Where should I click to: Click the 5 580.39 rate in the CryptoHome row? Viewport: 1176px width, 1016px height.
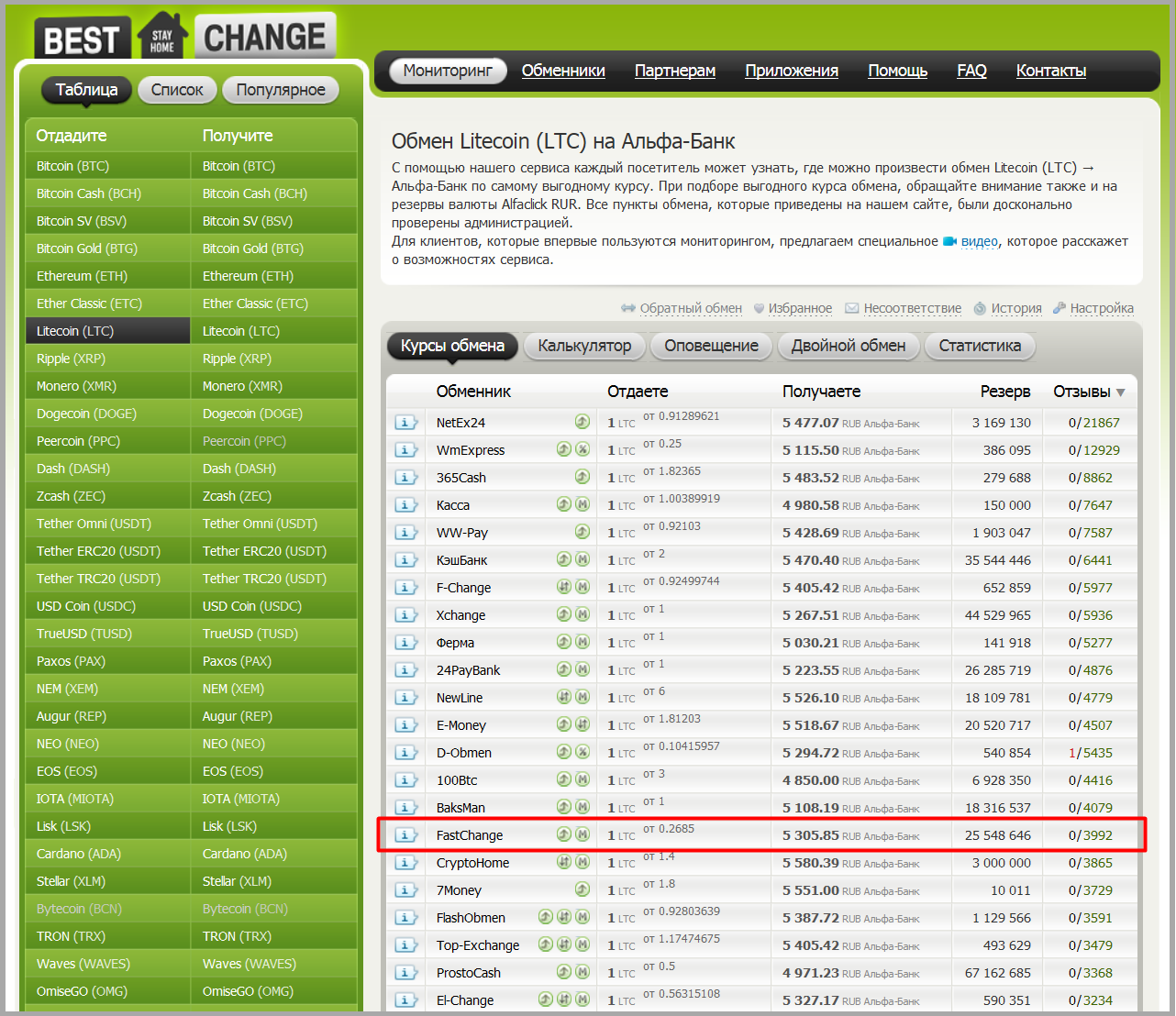click(811, 863)
